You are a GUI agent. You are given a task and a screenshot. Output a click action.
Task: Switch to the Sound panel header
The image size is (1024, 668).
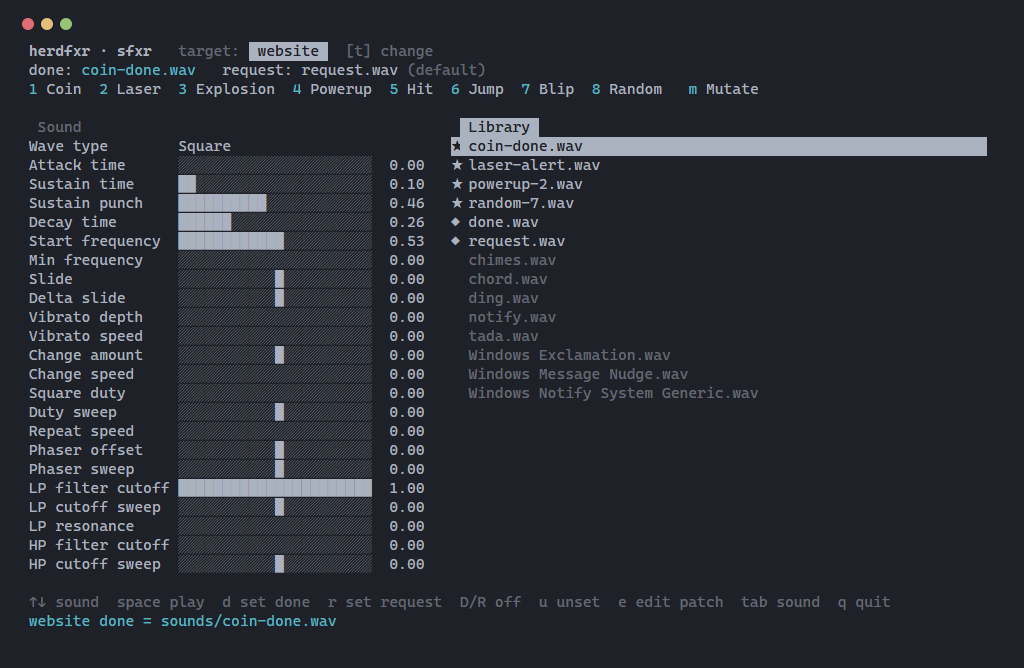tap(59, 127)
